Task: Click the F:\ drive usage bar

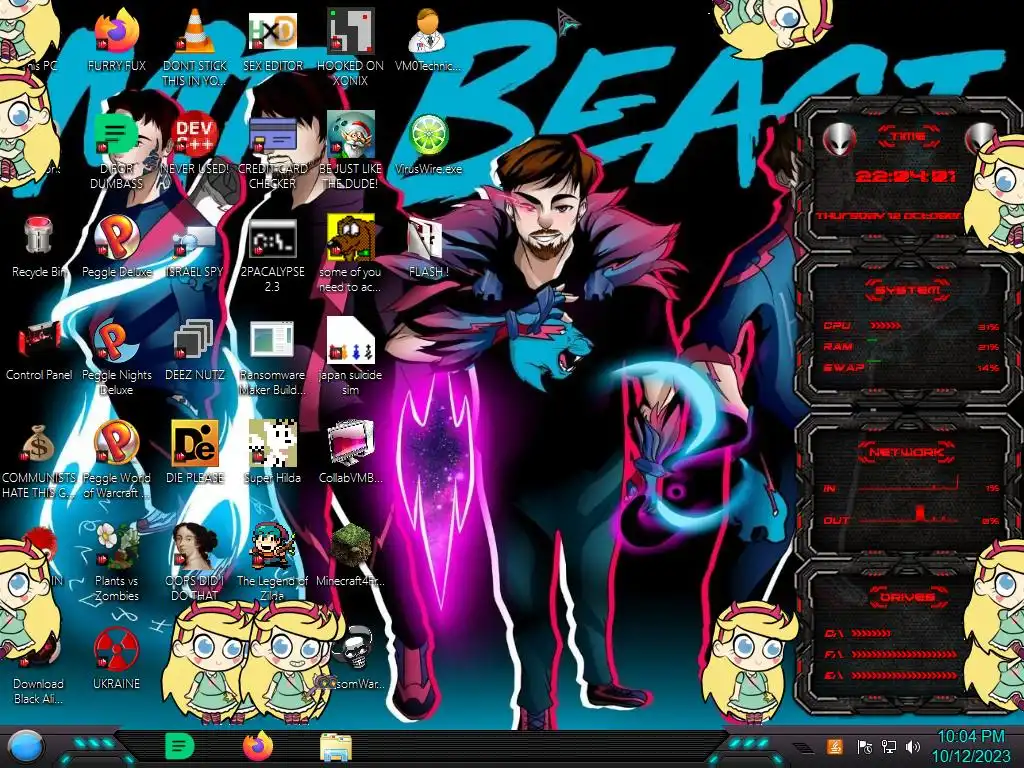Action: 904,654
